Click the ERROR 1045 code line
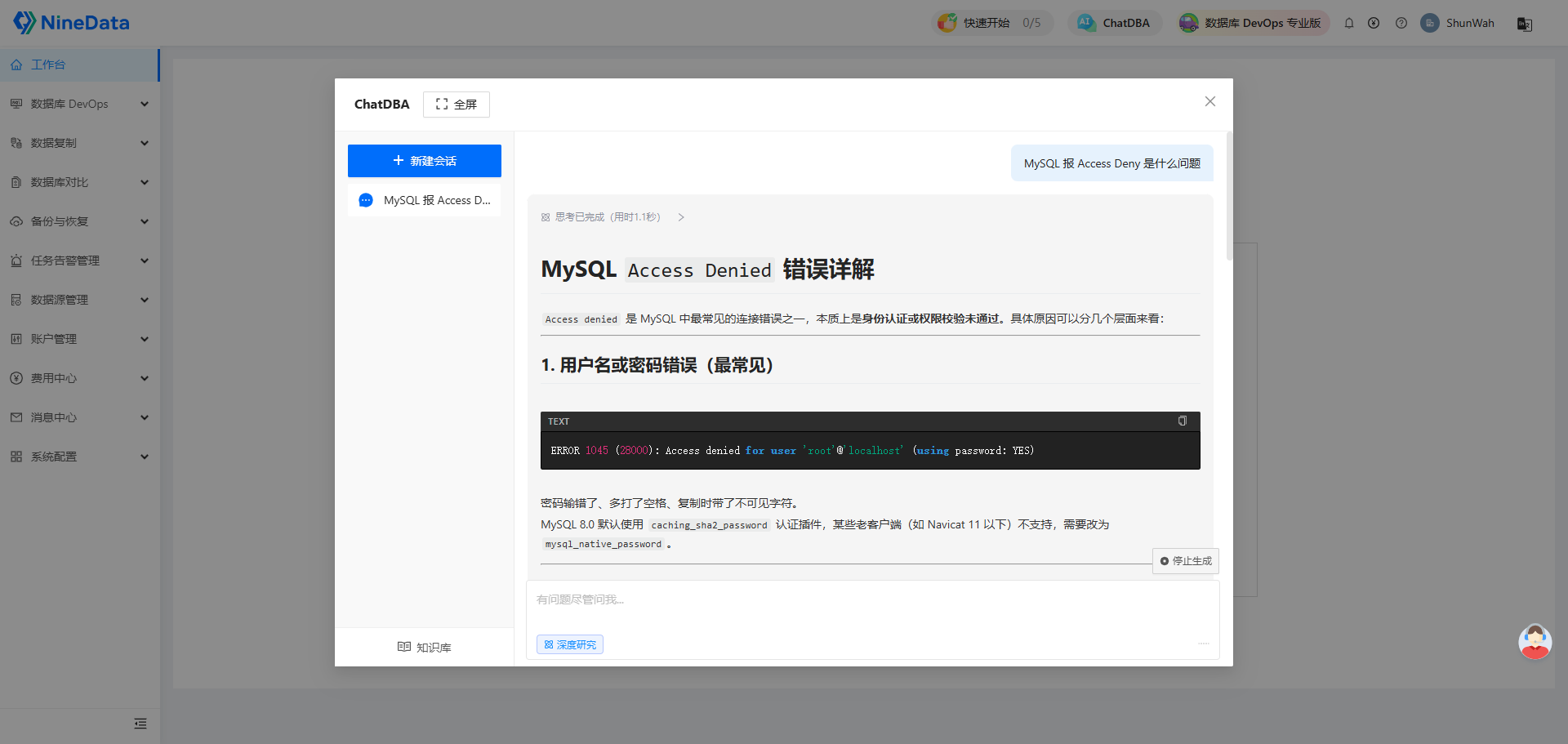This screenshot has width=1568, height=744. pos(792,450)
